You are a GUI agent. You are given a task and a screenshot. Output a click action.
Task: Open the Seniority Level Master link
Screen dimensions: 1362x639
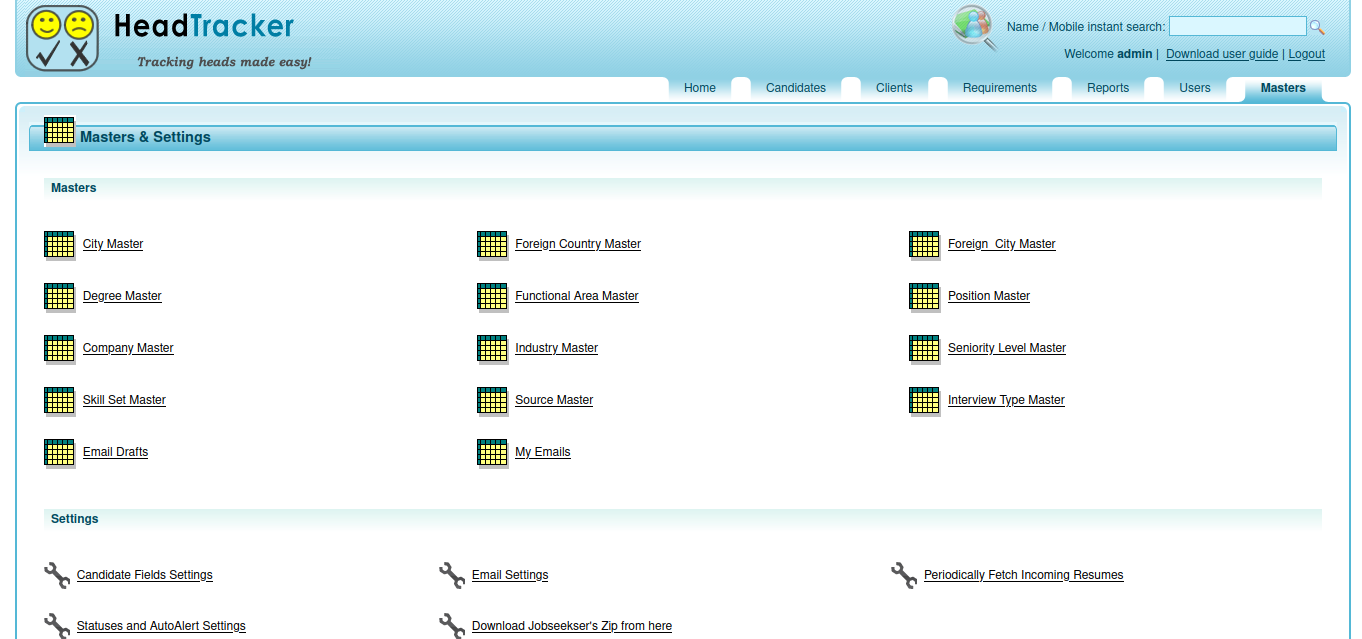pos(1007,348)
